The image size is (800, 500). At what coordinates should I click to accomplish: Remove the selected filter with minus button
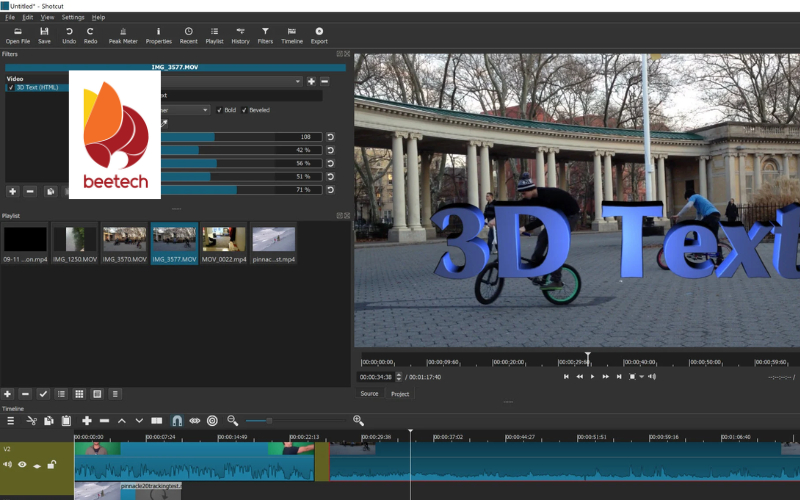(30, 191)
